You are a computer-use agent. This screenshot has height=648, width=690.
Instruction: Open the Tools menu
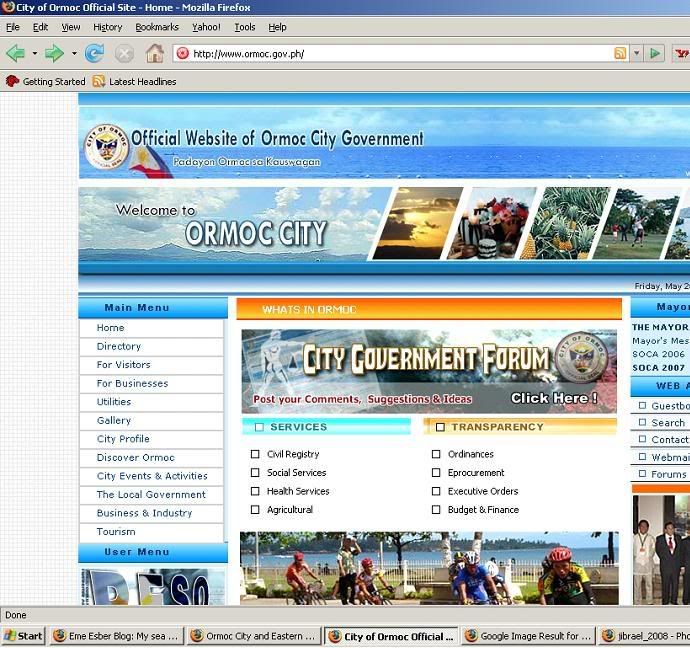coord(244,27)
